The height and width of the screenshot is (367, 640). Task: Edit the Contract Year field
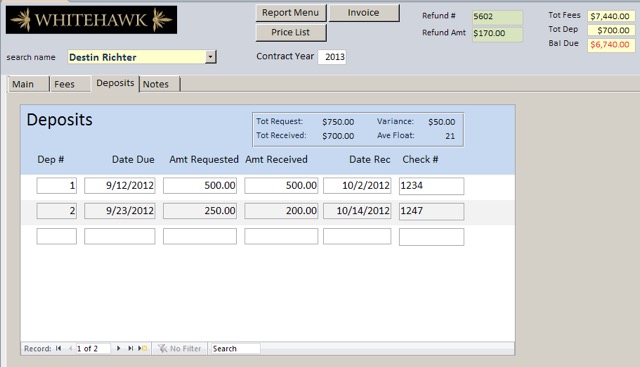(x=332, y=57)
